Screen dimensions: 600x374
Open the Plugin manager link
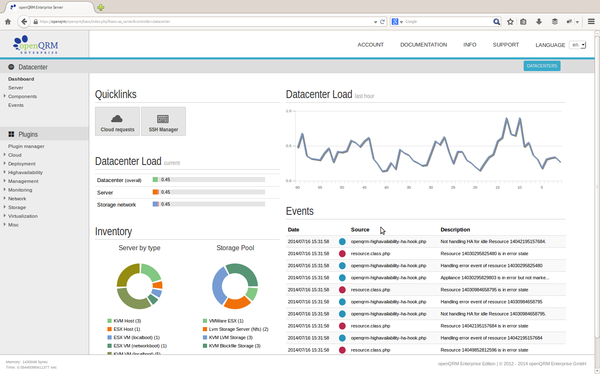coord(26,146)
